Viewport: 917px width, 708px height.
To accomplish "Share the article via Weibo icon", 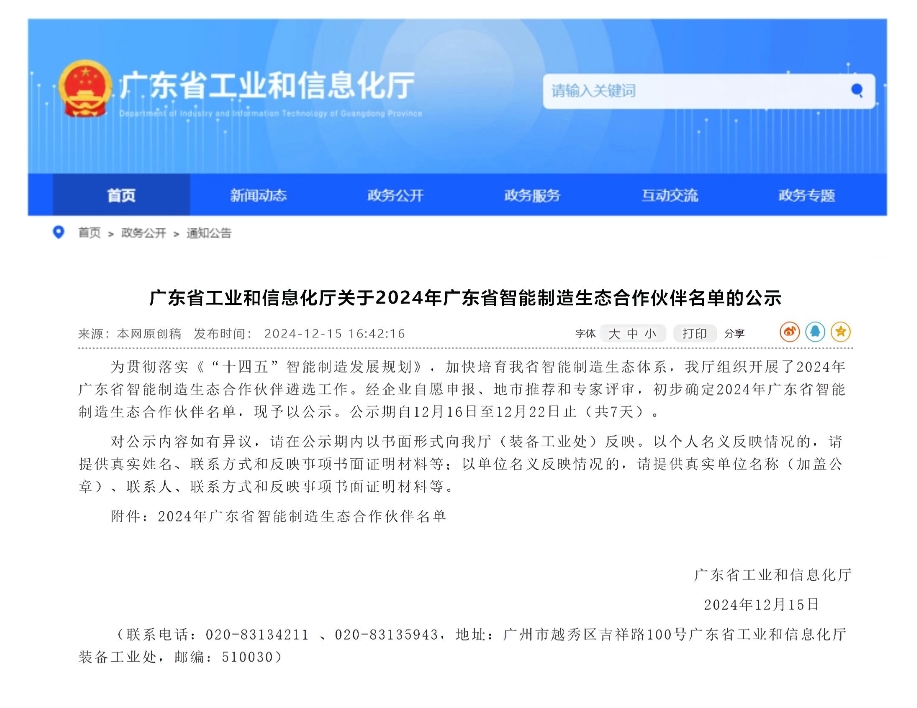I will 789,332.
